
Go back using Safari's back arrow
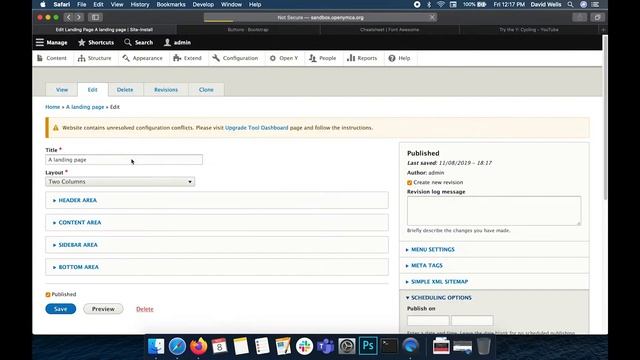point(68,17)
